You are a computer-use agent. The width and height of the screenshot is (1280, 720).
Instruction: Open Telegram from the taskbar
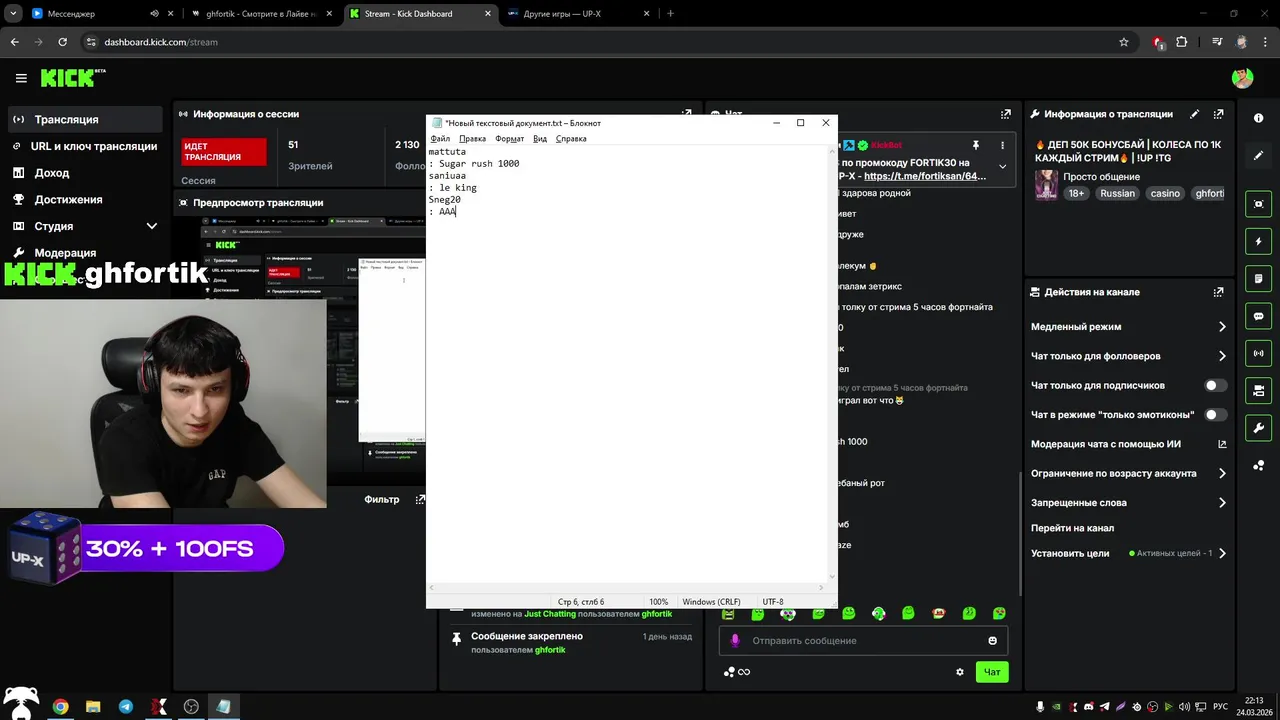[126, 706]
